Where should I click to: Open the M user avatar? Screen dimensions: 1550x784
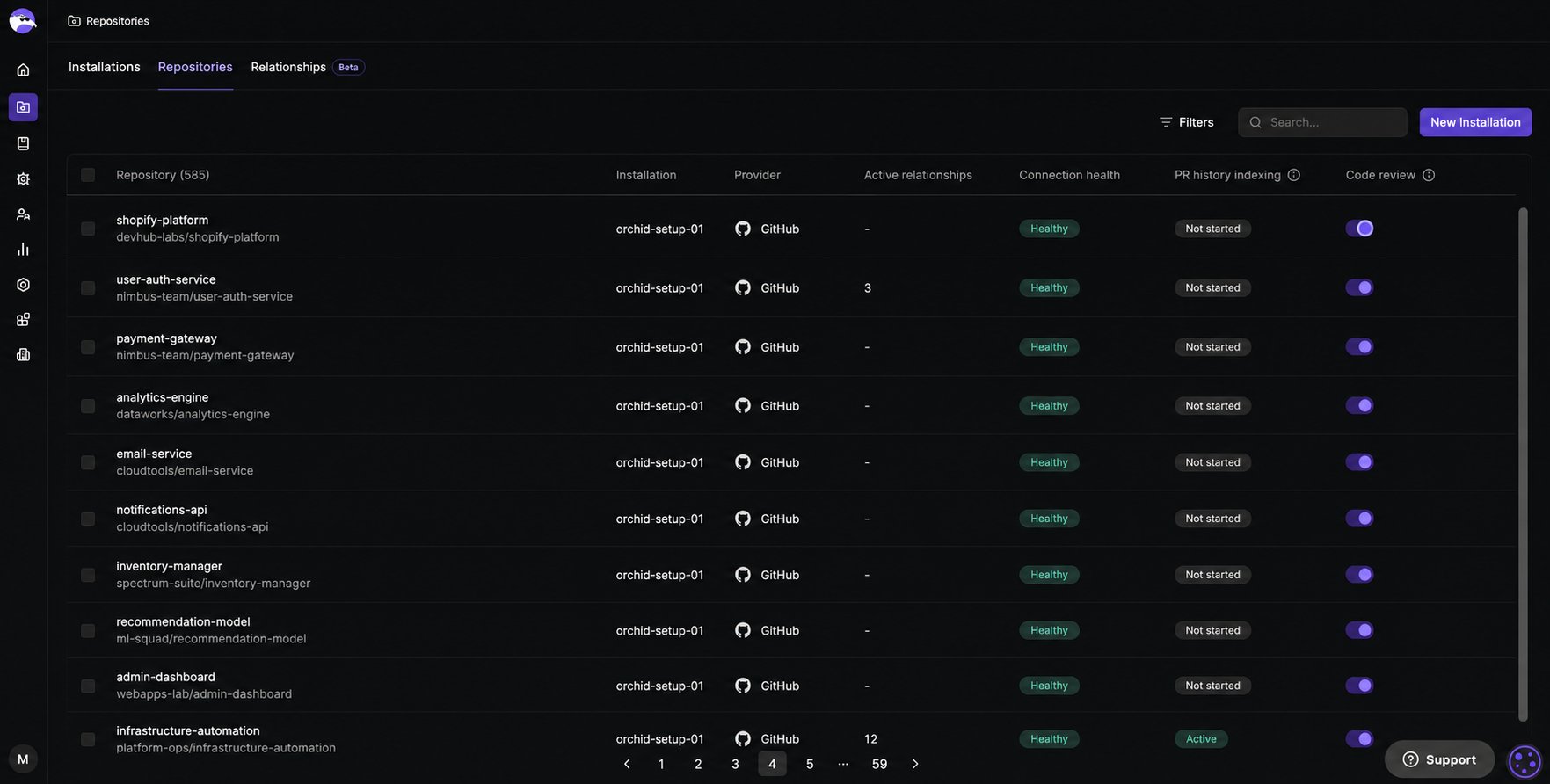23,759
